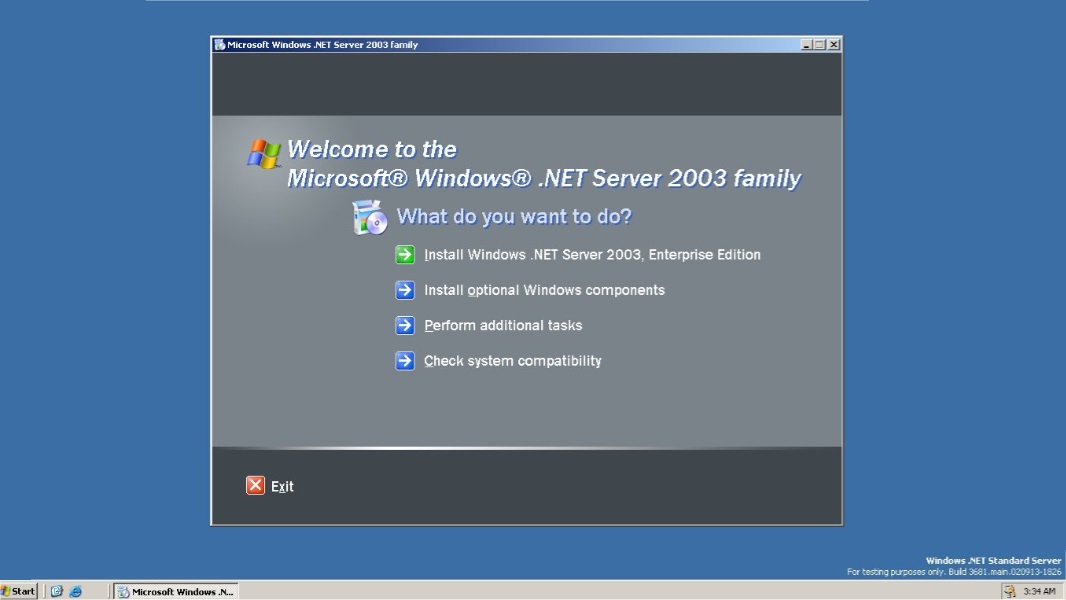Click the setup CD box icon

pos(368,217)
